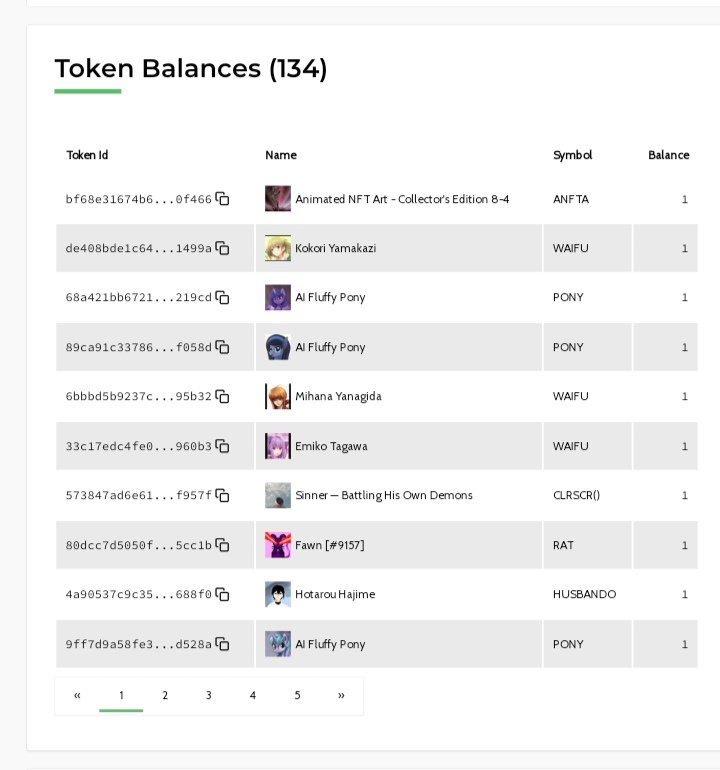The width and height of the screenshot is (720, 770).
Task: Copy token id bf68e31674b6...0f466
Action: coord(222,199)
